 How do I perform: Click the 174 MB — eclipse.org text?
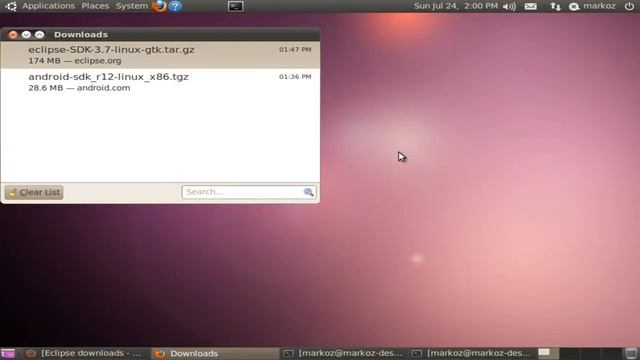pyautogui.click(x=75, y=61)
